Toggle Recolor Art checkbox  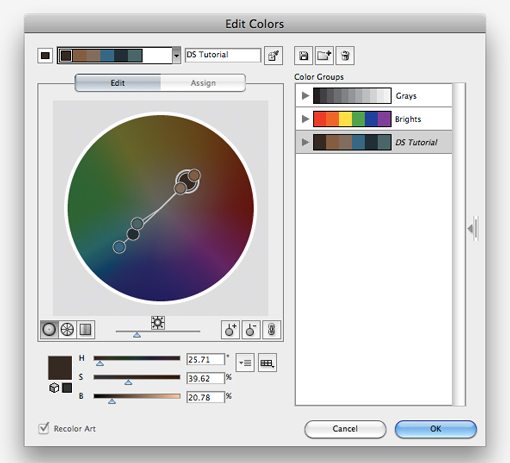pos(44,428)
